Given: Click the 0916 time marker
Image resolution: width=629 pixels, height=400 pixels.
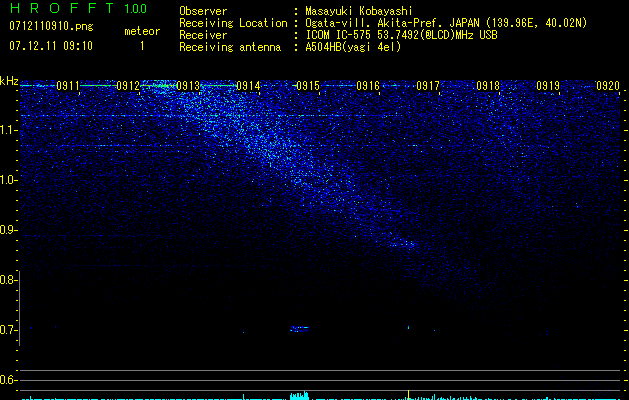Looking at the screenshot, I should (368, 86).
